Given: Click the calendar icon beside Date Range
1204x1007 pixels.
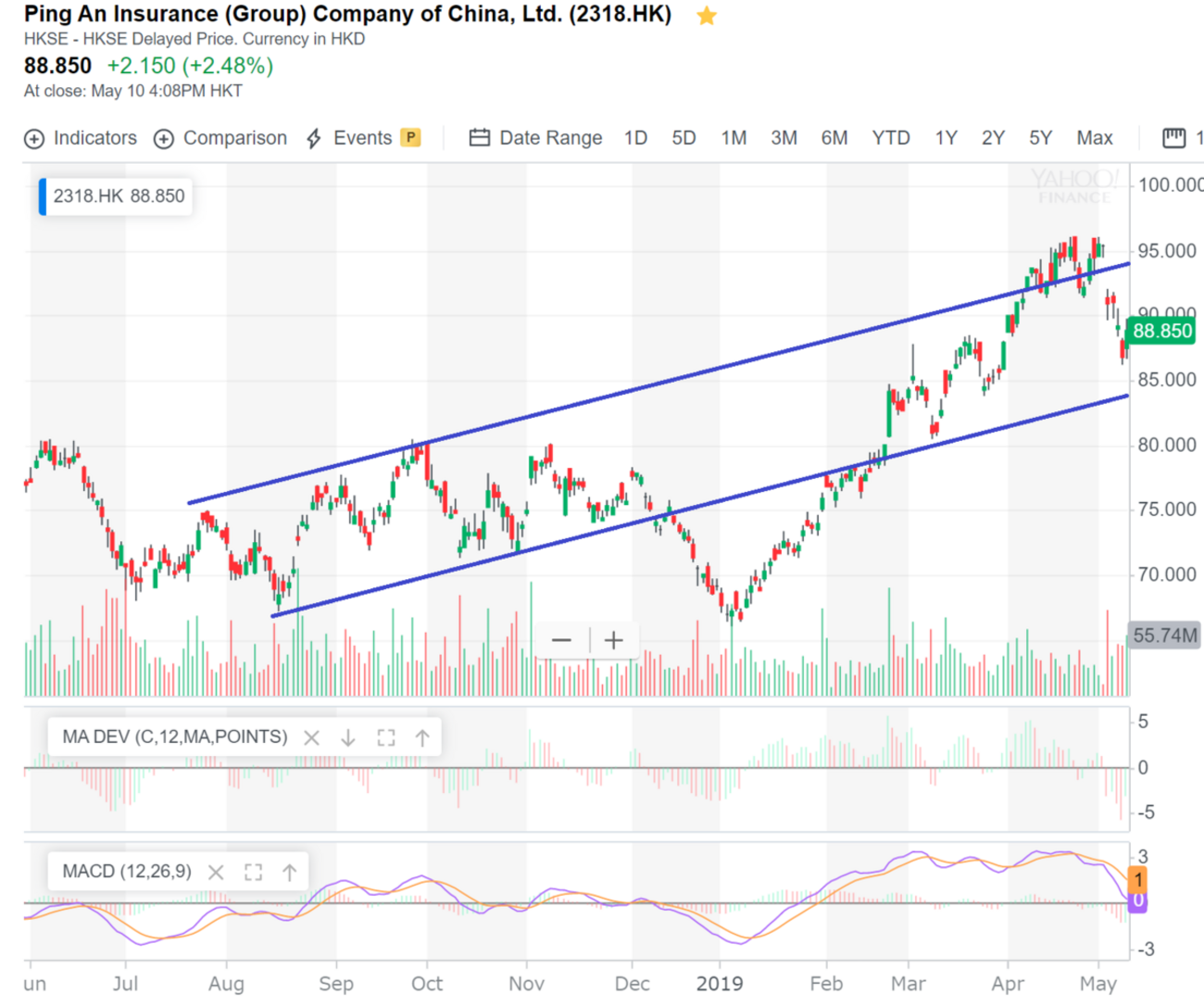Looking at the screenshot, I should coord(480,138).
